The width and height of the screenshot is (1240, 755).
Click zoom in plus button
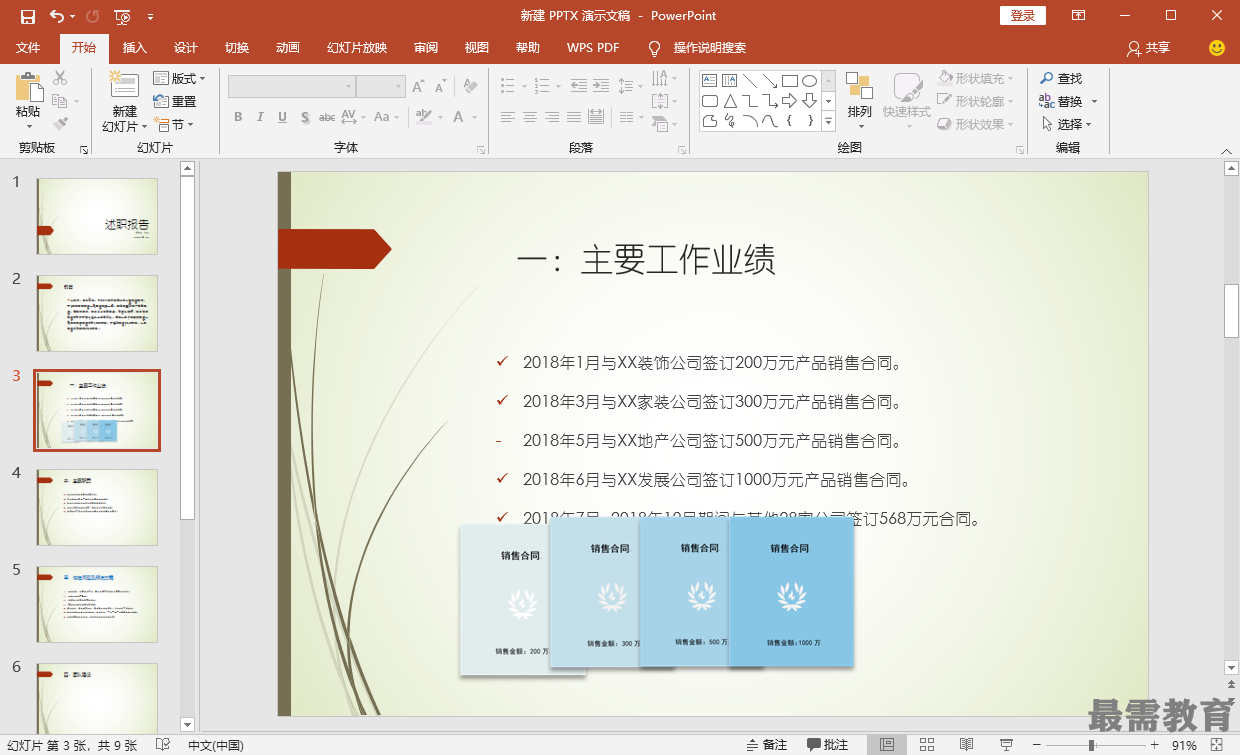pyautogui.click(x=1155, y=745)
